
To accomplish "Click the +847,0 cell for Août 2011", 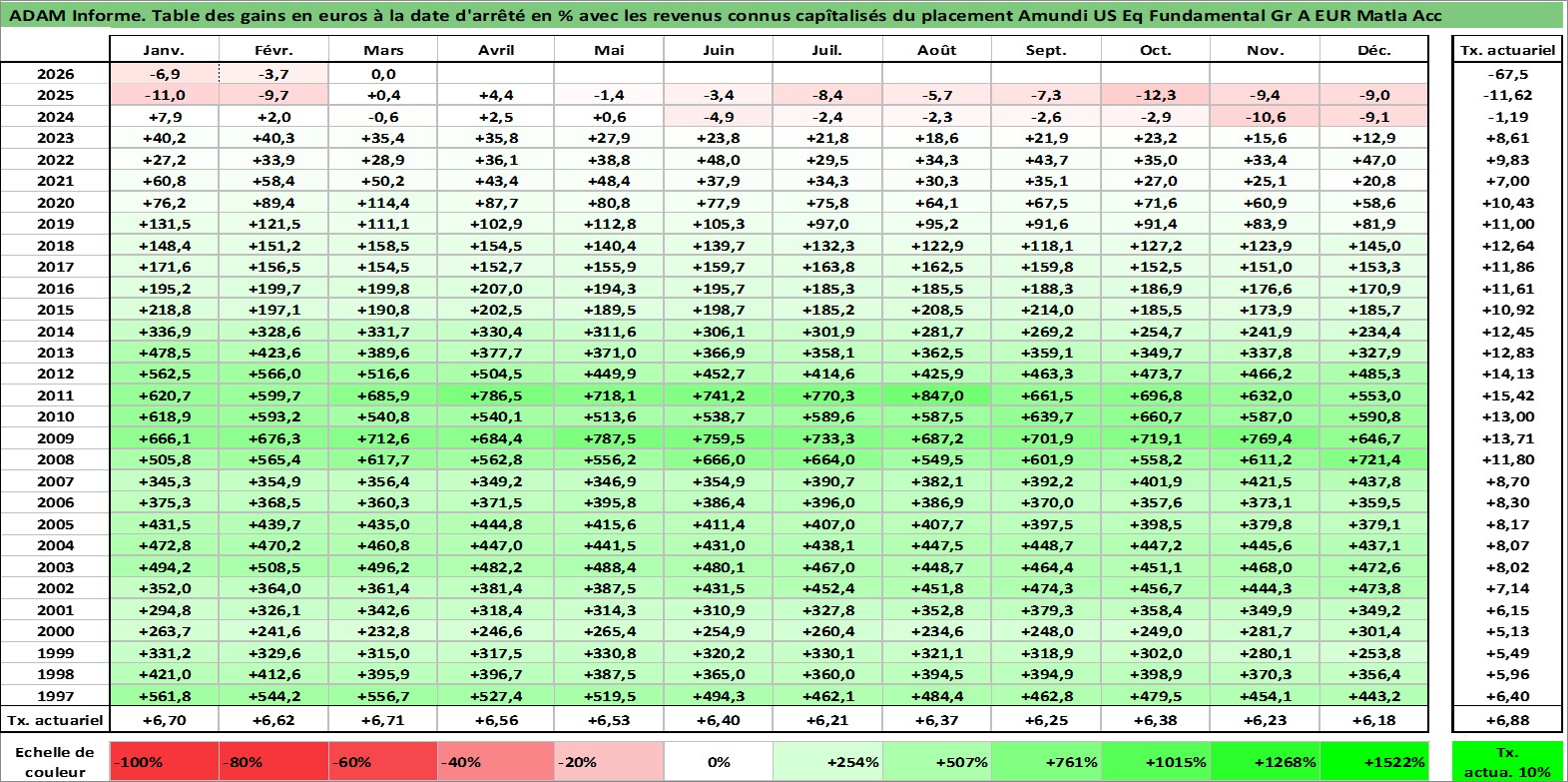I will (936, 395).
